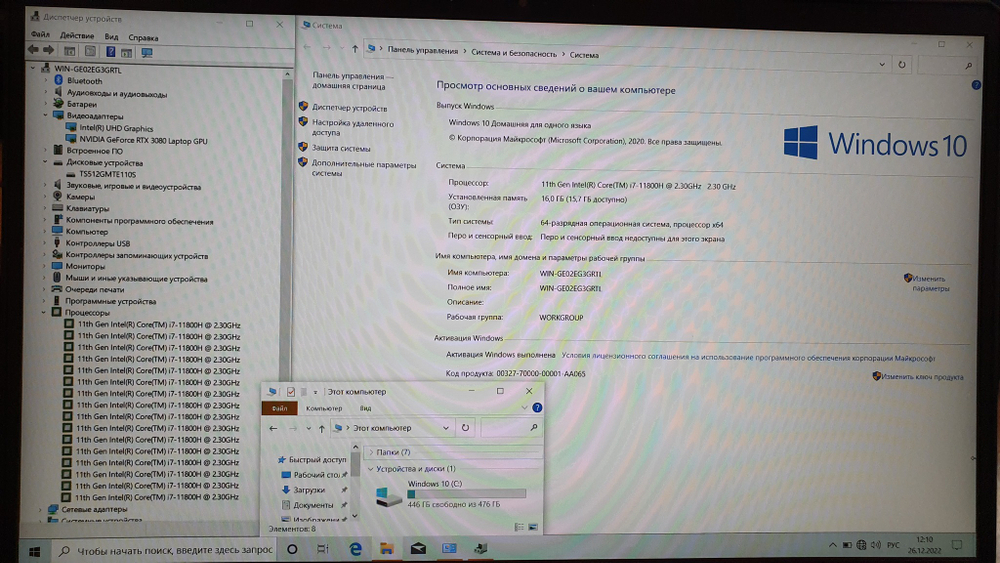Select Intel(R) UHD Graphics adapter
Image resolution: width=1000 pixels, height=563 pixels.
tap(116, 128)
